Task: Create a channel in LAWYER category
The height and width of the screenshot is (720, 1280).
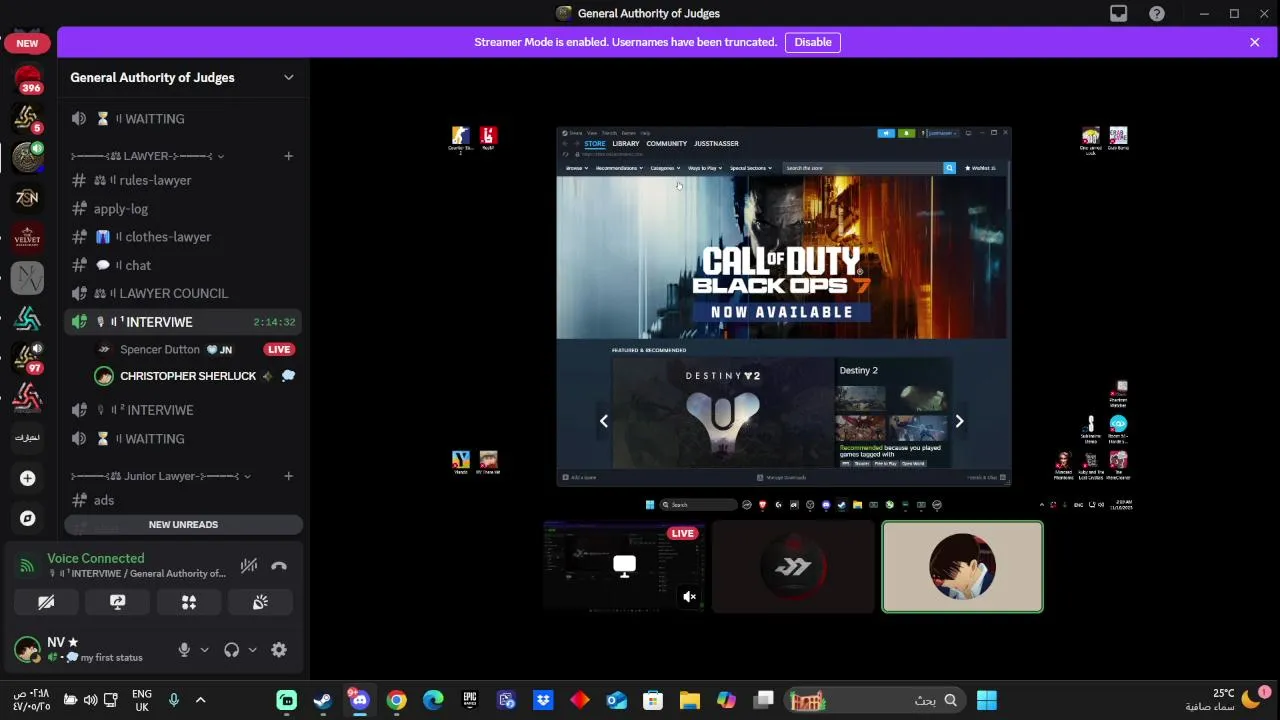Action: pos(288,156)
